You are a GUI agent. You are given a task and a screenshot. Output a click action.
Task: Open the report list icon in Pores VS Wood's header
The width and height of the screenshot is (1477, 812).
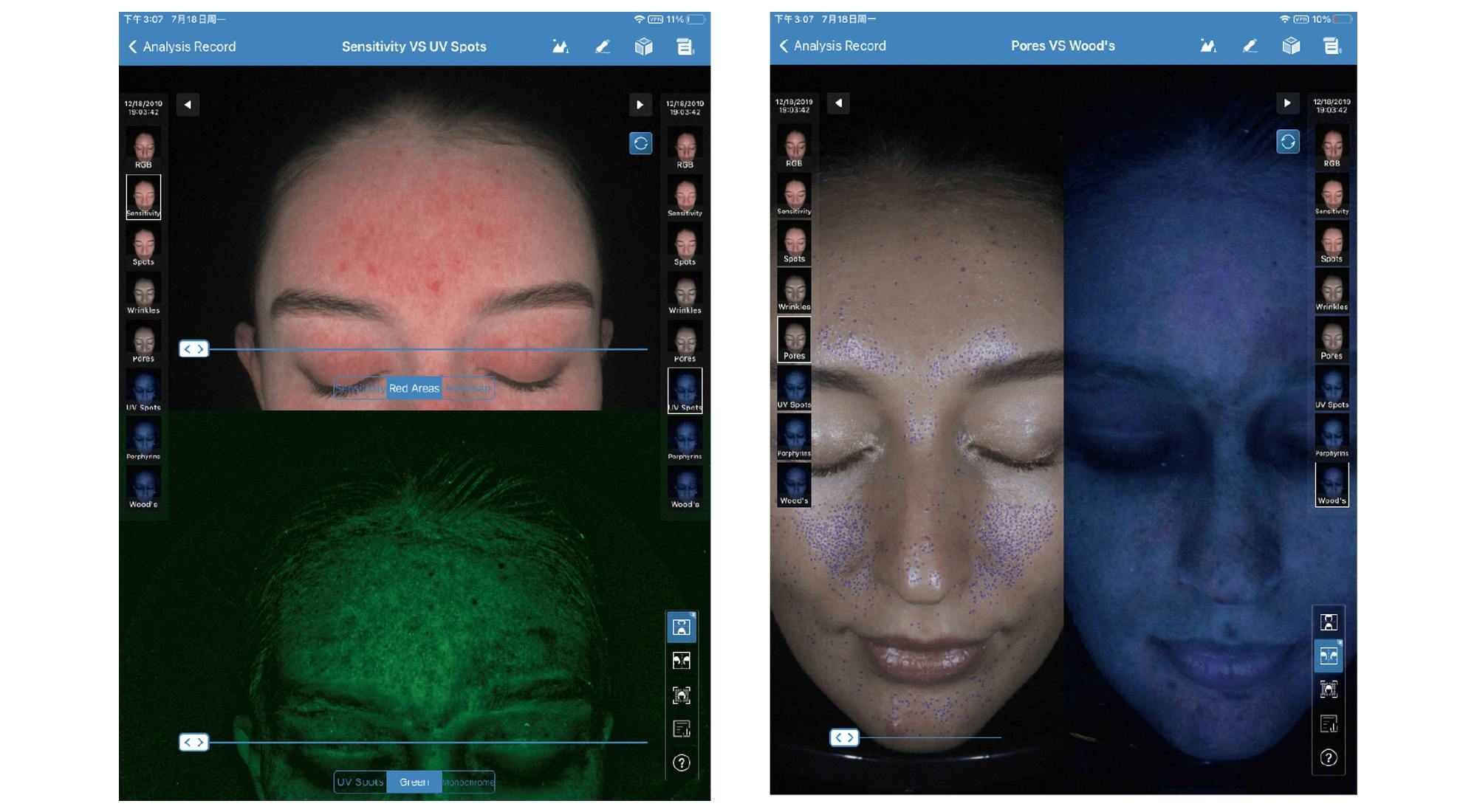tap(1332, 46)
